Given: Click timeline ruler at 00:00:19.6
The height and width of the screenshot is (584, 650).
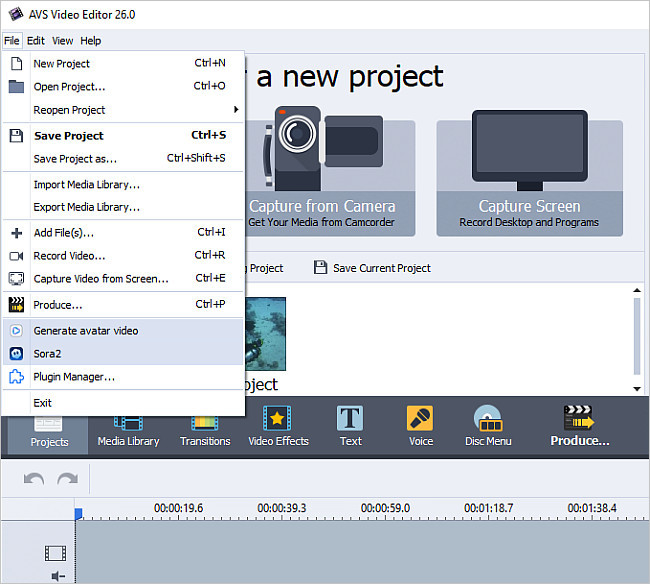Looking at the screenshot, I should pos(178,508).
